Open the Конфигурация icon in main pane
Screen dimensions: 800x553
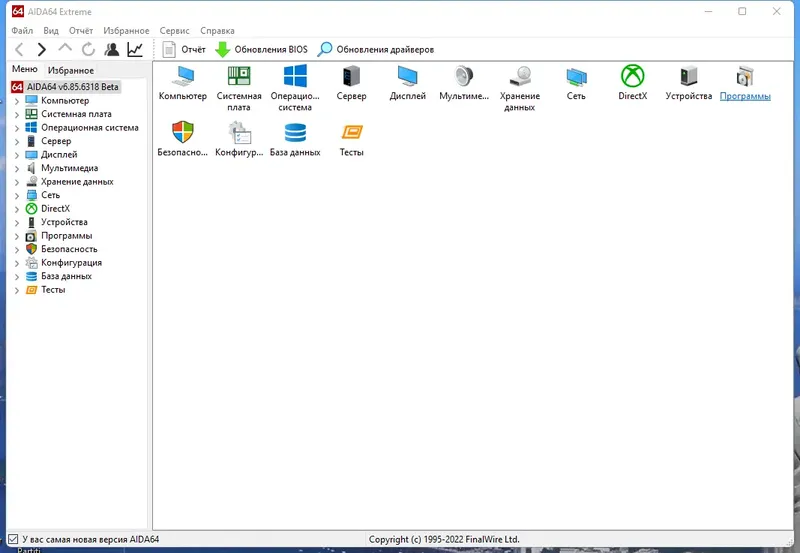tap(239, 132)
